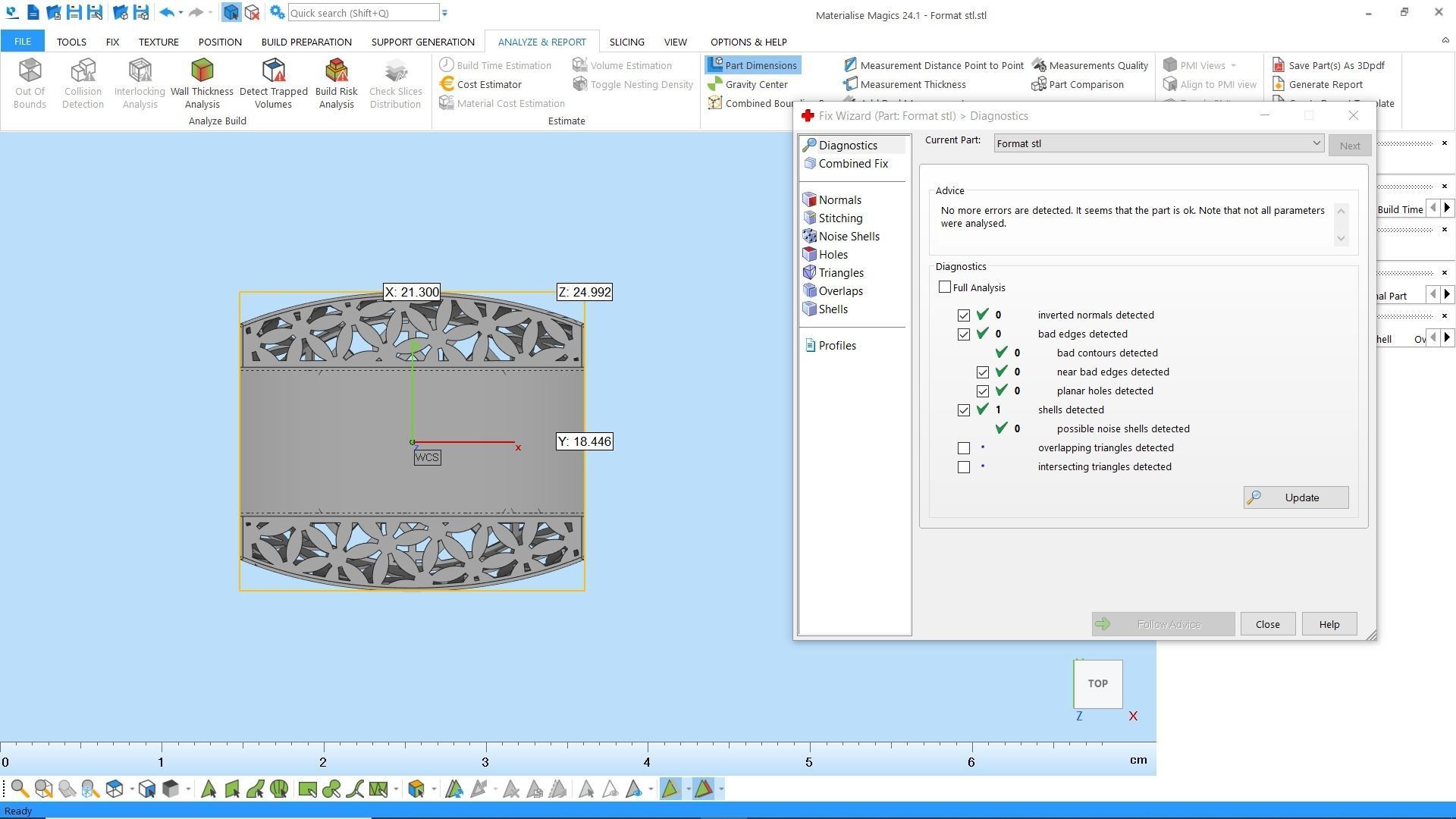Expand the Current Part dropdown

(x=1316, y=143)
